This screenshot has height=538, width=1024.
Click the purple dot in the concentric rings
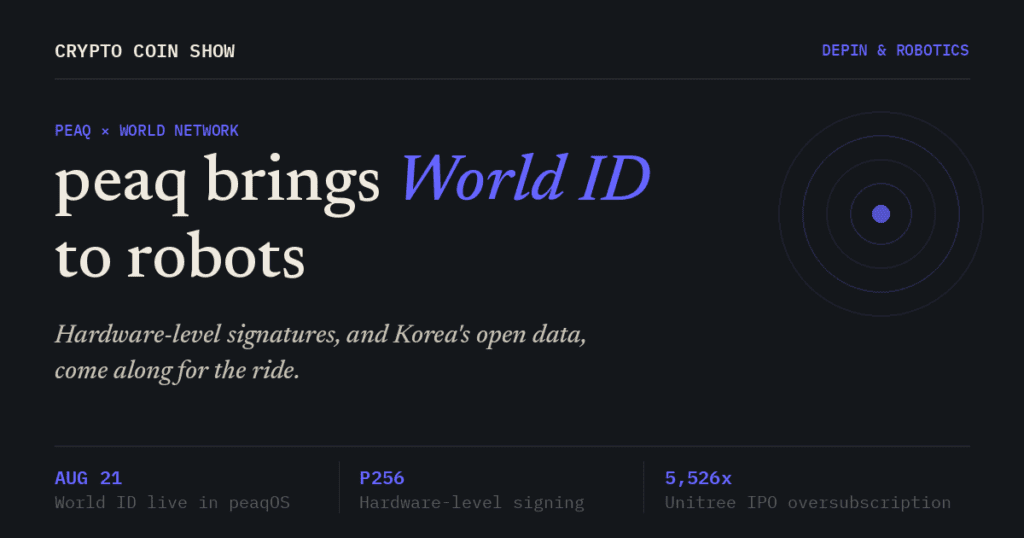pos(881,214)
